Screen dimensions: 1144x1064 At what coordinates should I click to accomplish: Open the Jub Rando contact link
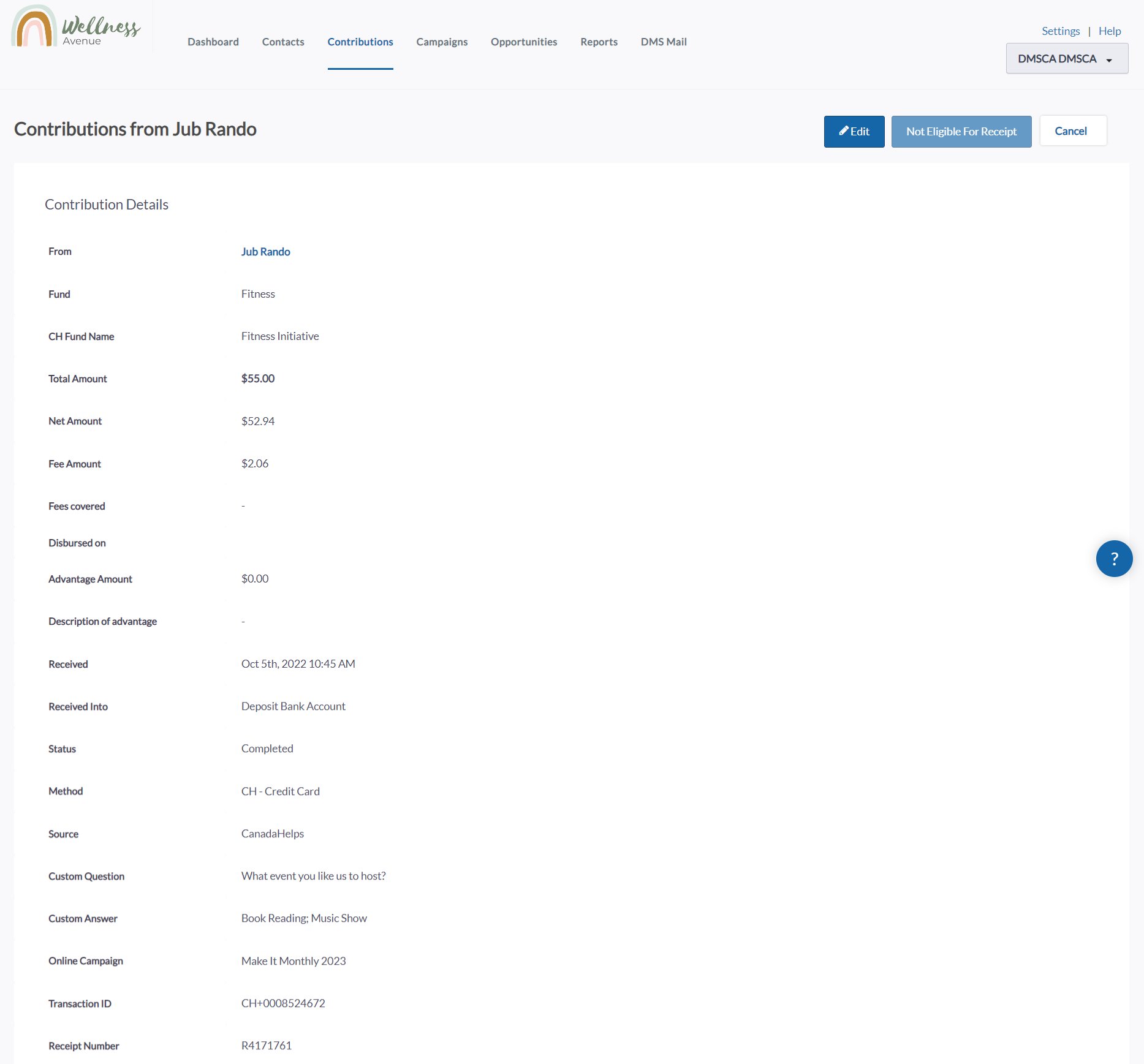tap(266, 252)
